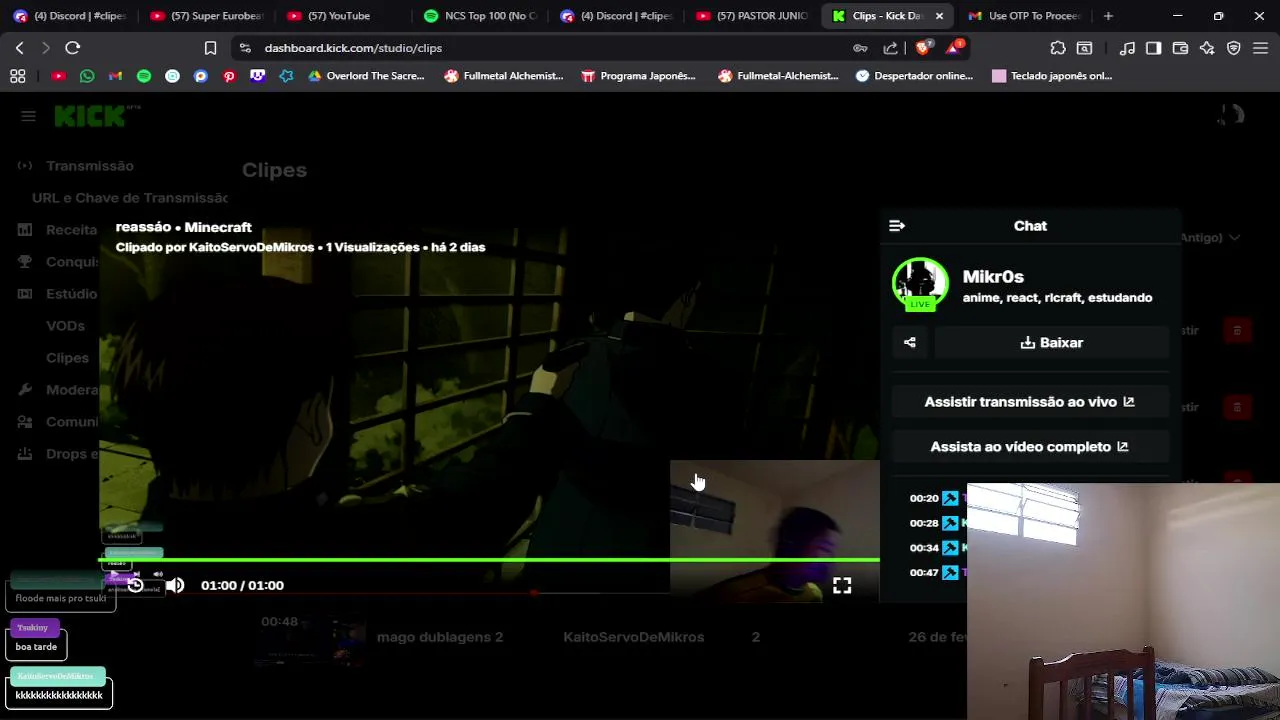1280x720 pixels.
Task: Open the Brave VPN shield icon
Action: pyautogui.click(x=1233, y=48)
